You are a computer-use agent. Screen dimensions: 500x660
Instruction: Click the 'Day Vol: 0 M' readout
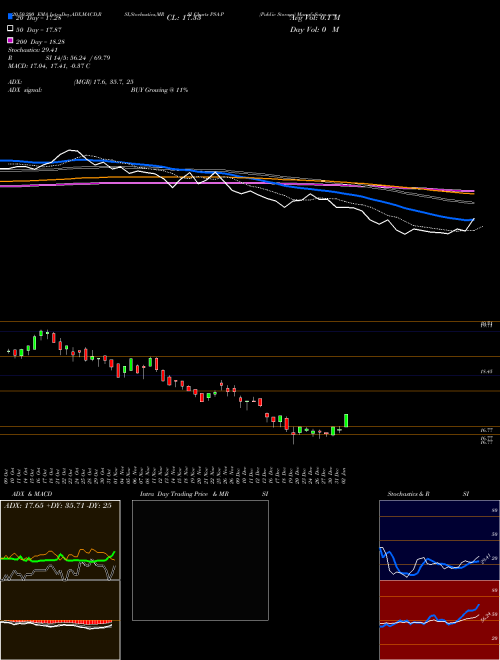tap(314, 29)
